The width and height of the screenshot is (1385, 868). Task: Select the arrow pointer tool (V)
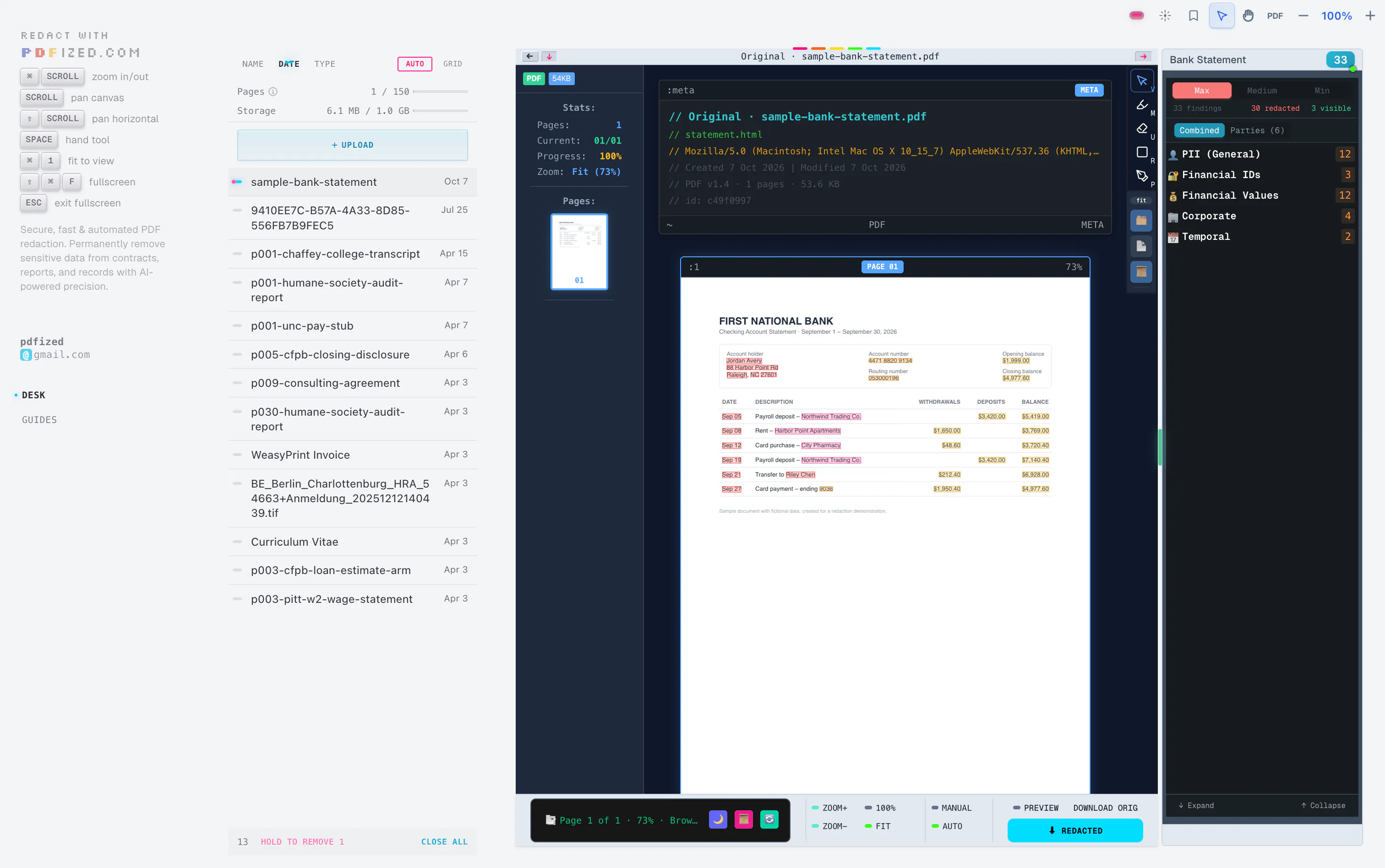pos(1141,81)
